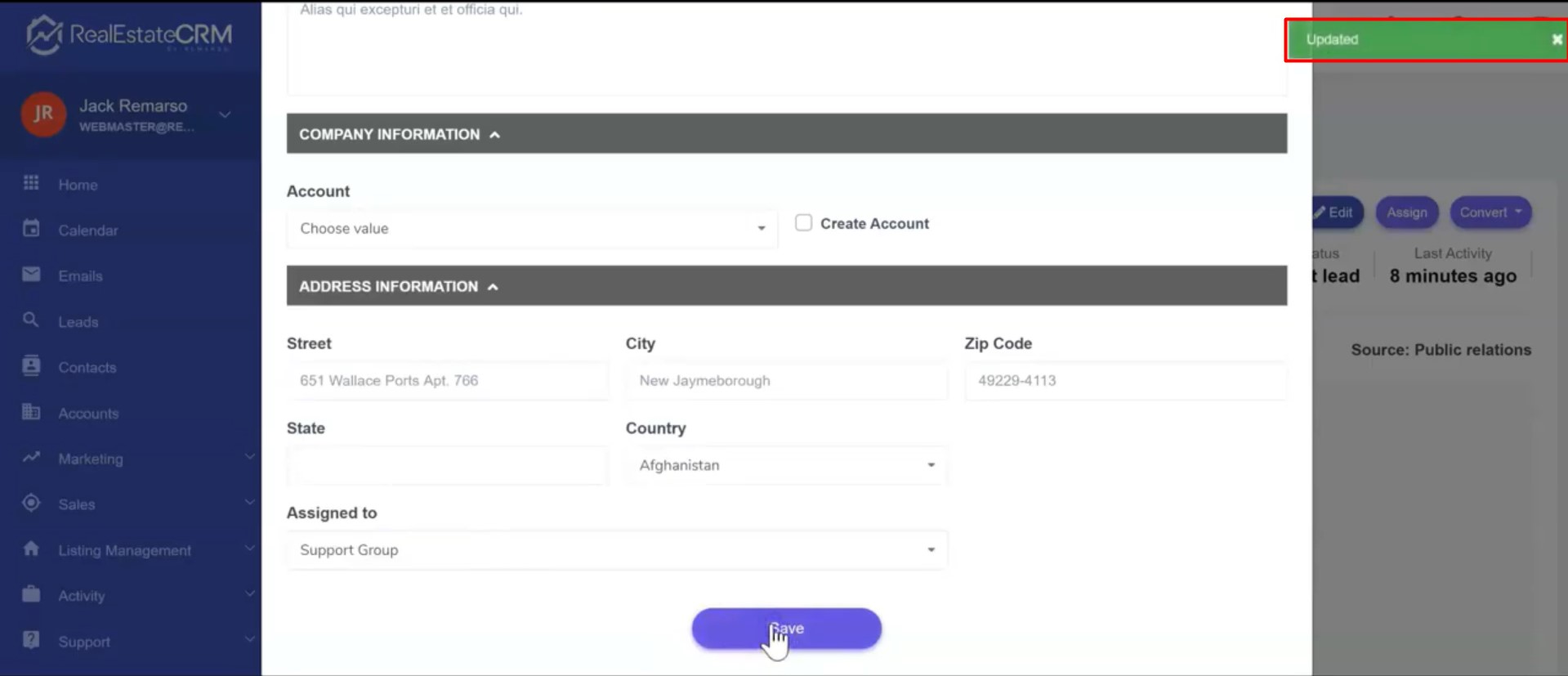Enable the Create Account checkbox
1568x676 pixels.
[x=803, y=223]
